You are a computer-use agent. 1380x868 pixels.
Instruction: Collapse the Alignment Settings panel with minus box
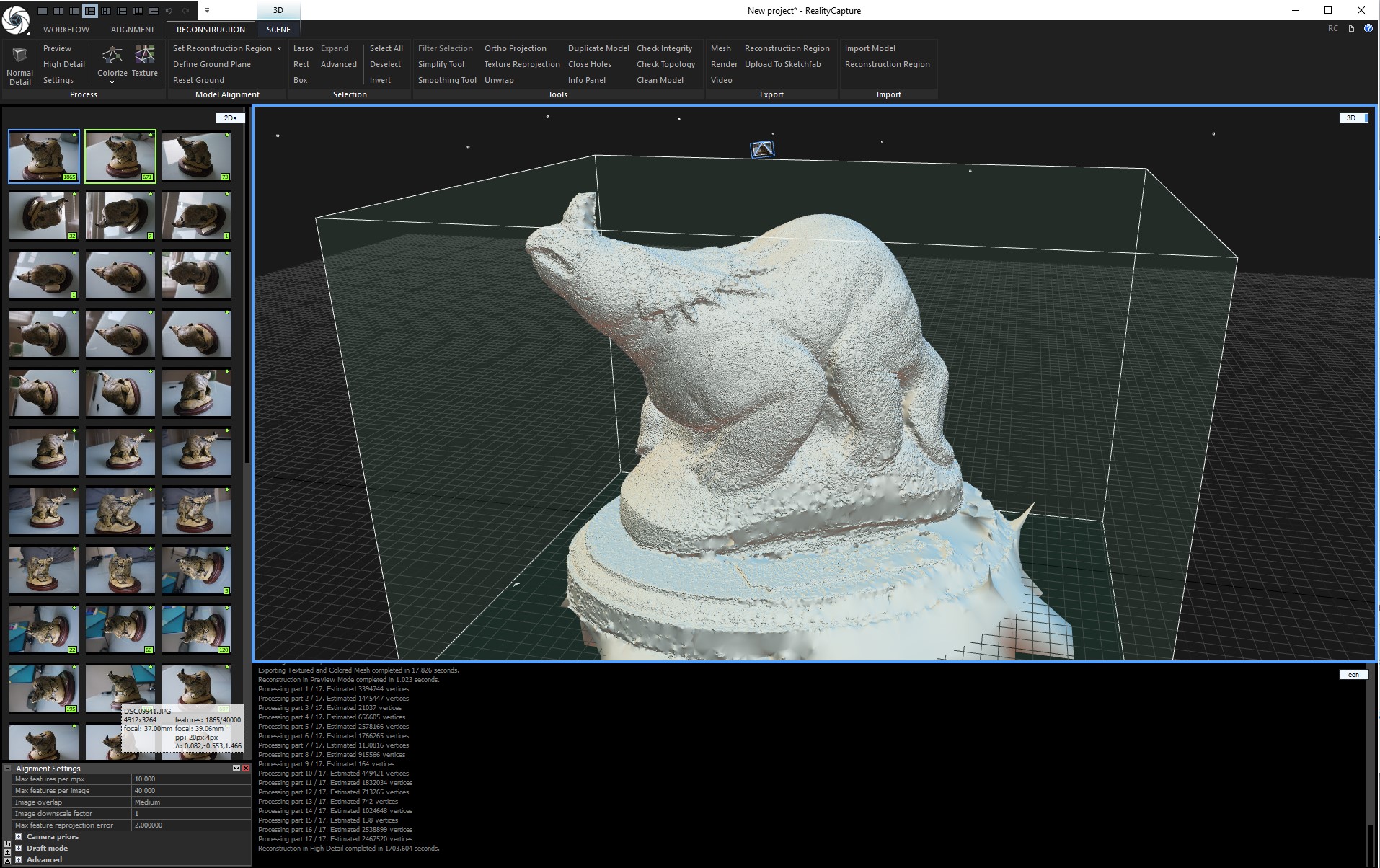point(8,769)
